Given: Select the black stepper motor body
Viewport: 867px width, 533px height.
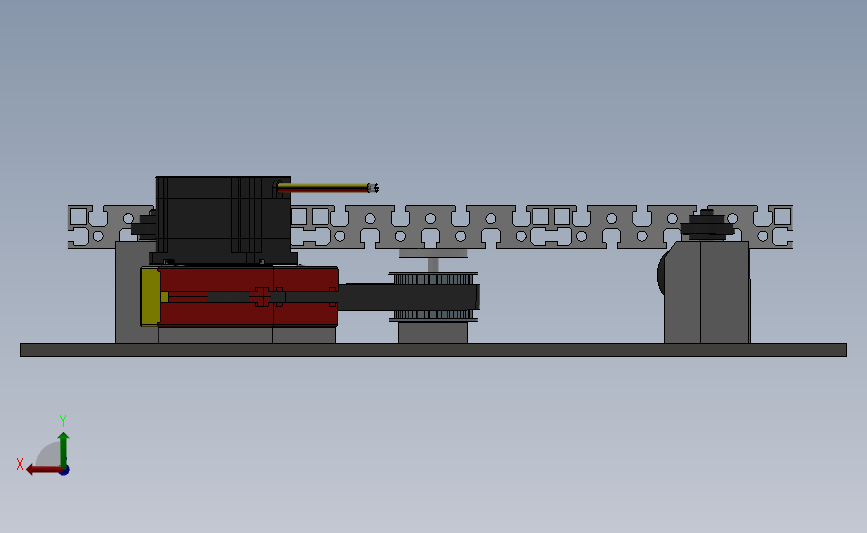Looking at the screenshot, I should (222, 220).
